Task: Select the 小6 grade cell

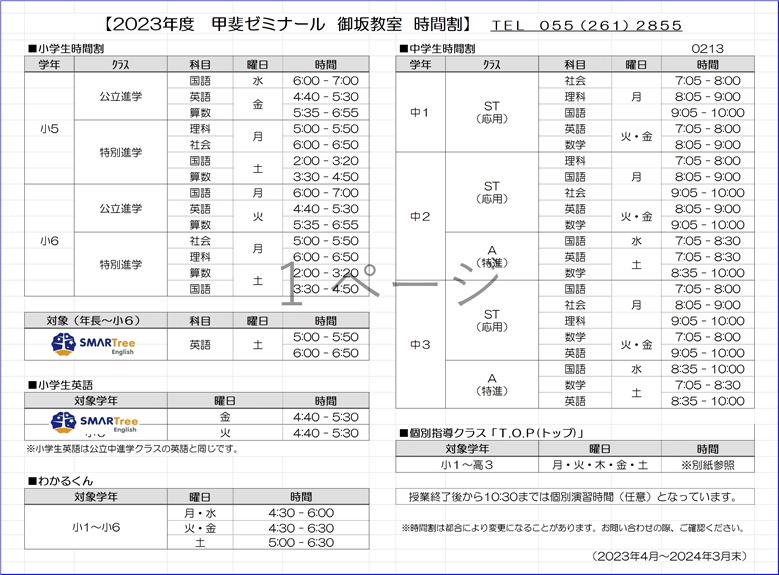Action: pos(49,241)
